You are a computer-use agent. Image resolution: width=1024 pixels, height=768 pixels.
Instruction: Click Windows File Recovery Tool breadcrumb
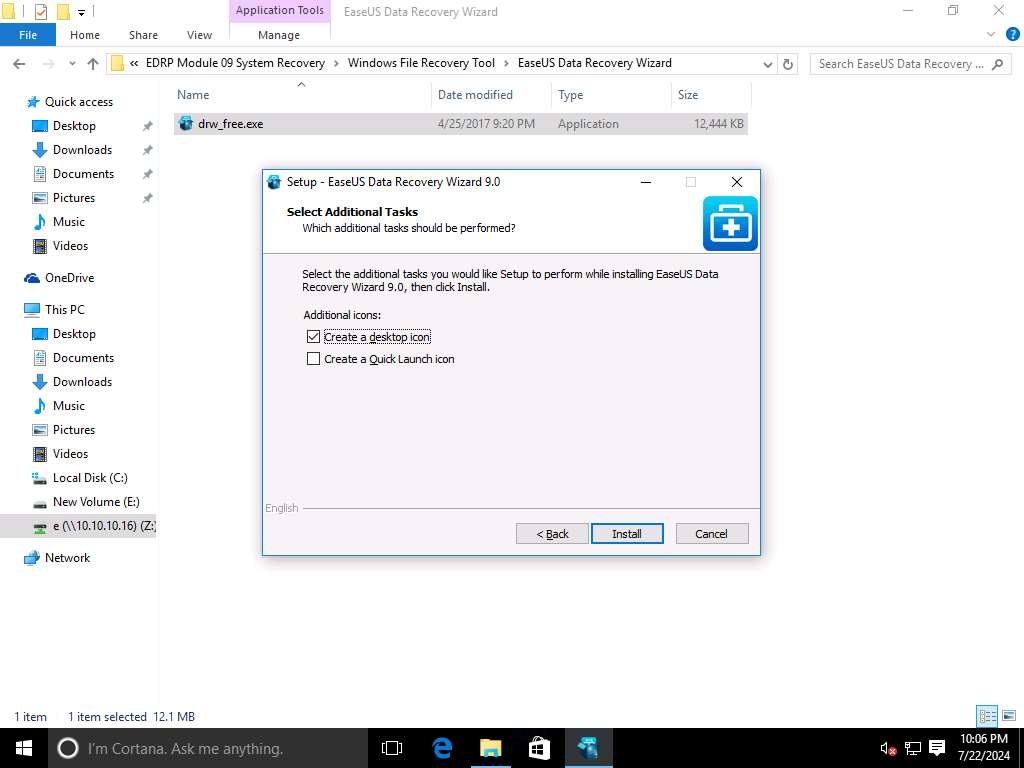coord(421,63)
